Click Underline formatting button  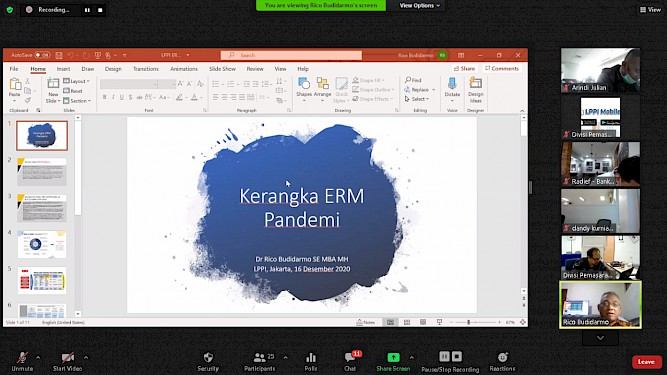(122, 97)
